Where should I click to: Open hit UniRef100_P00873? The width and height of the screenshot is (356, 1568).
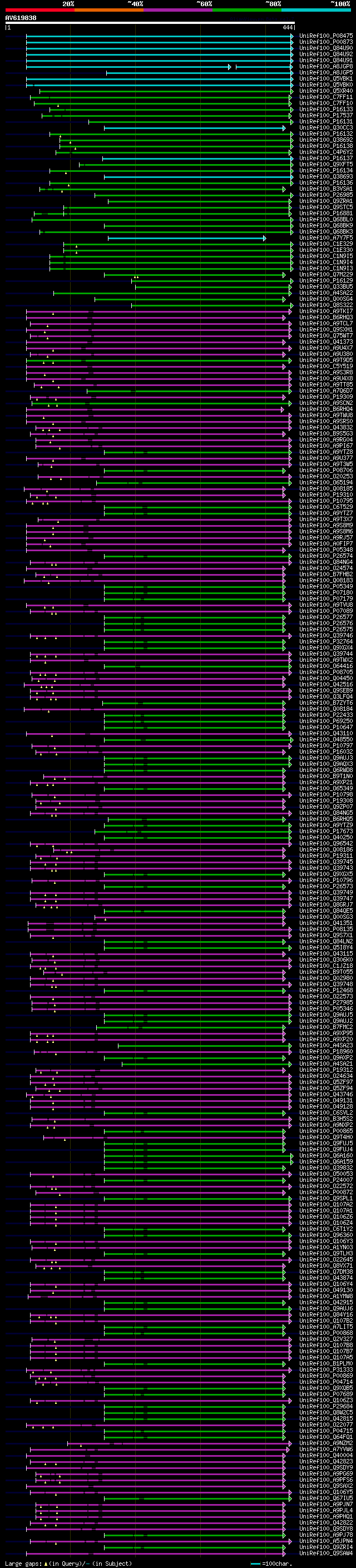pyautogui.click(x=325, y=42)
